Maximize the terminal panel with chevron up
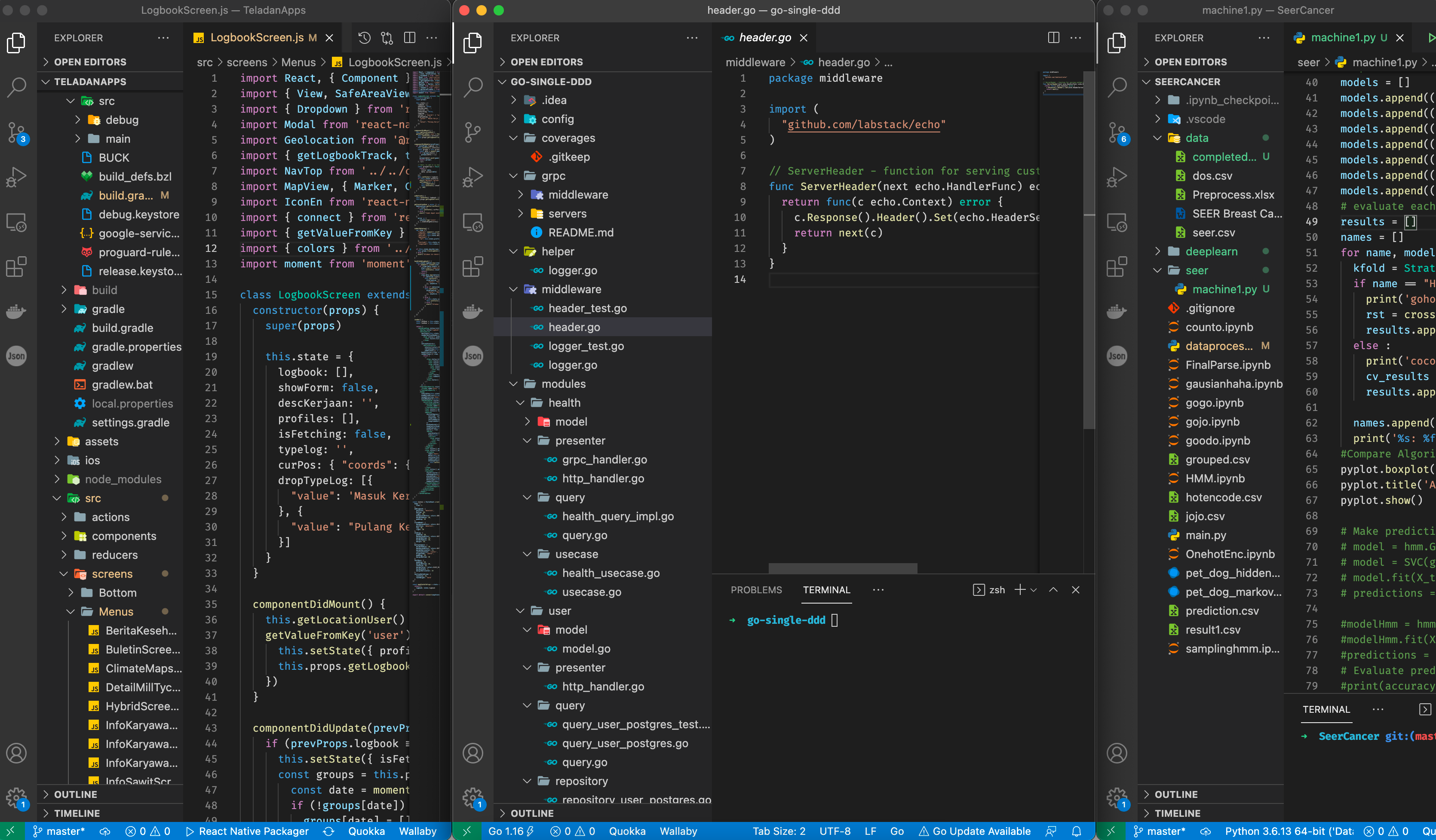Image resolution: width=1436 pixels, height=840 pixels. (x=1053, y=590)
